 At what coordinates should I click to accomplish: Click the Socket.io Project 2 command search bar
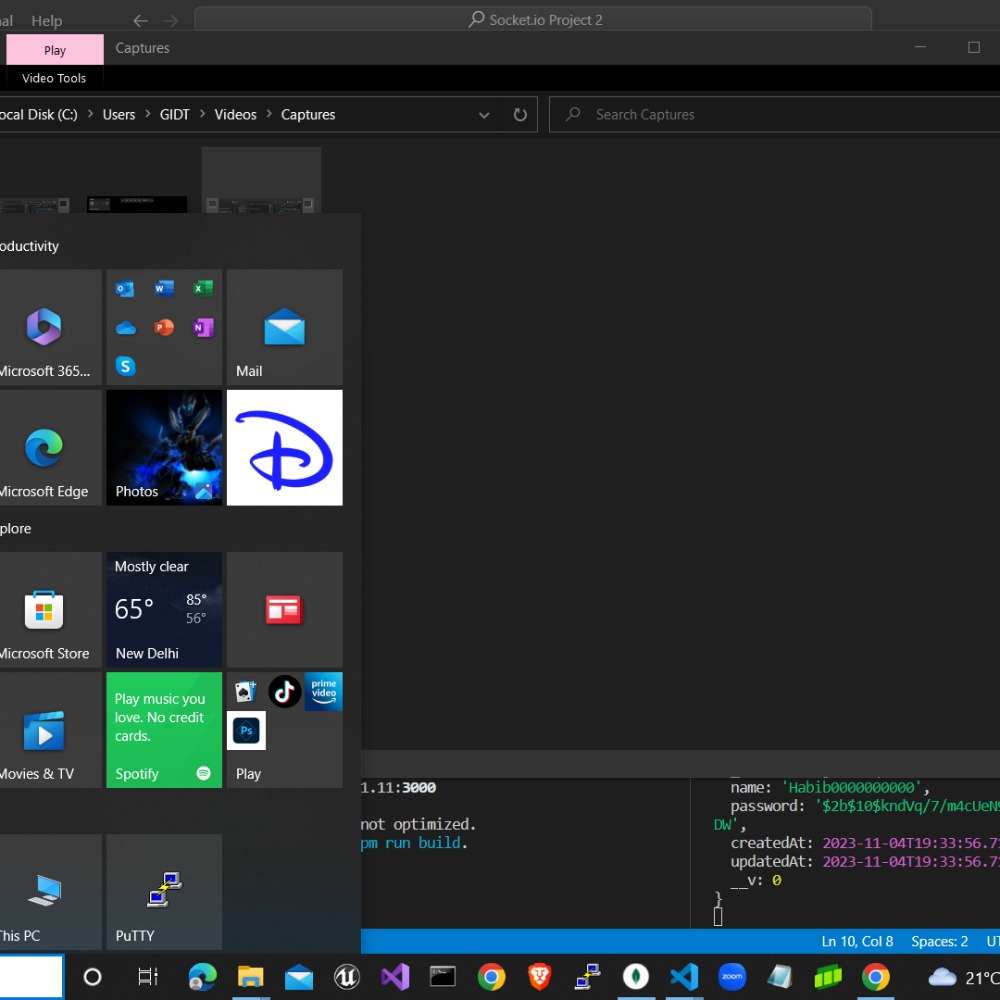533,20
